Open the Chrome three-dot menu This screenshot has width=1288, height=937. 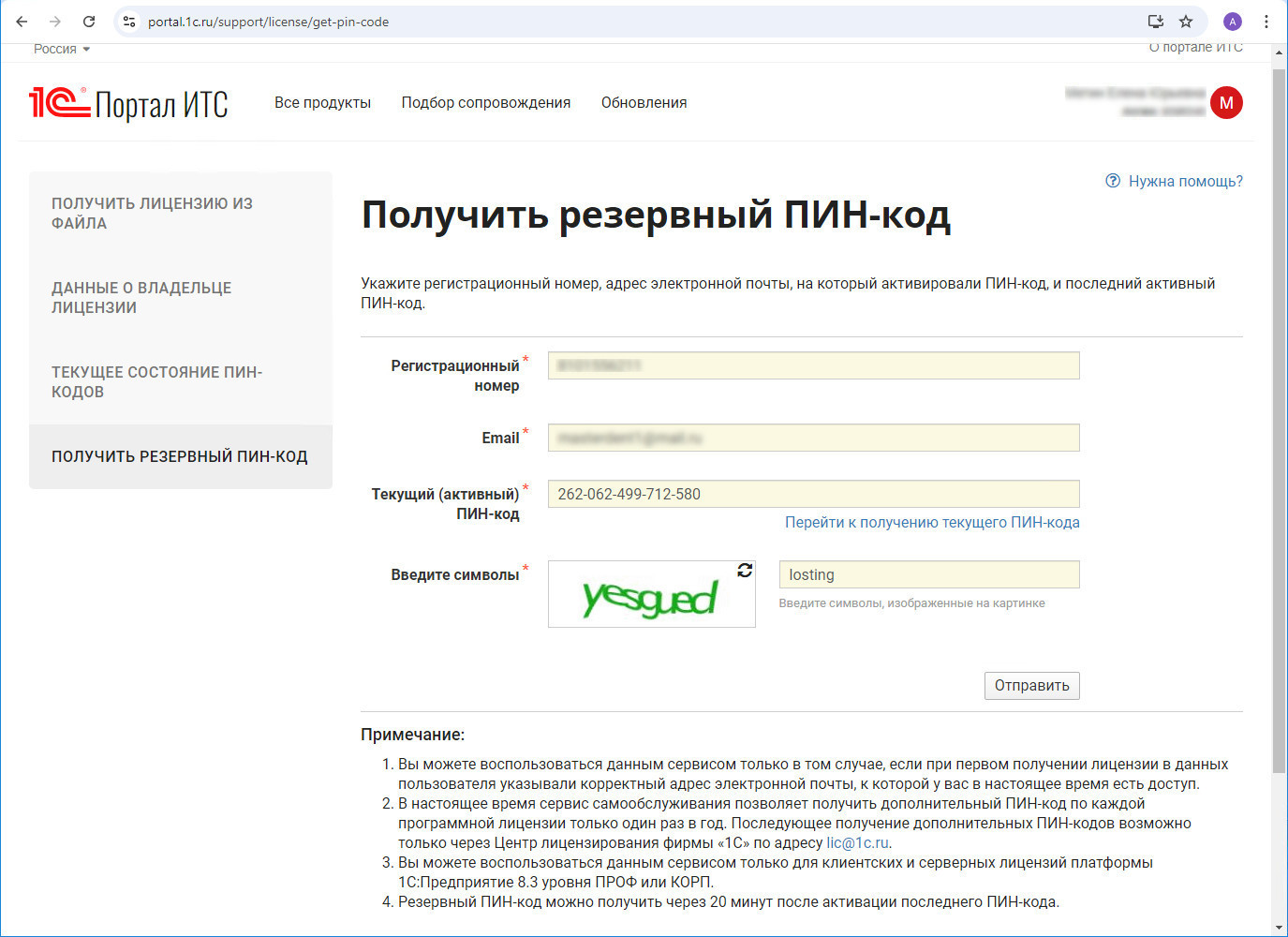[x=1266, y=22]
